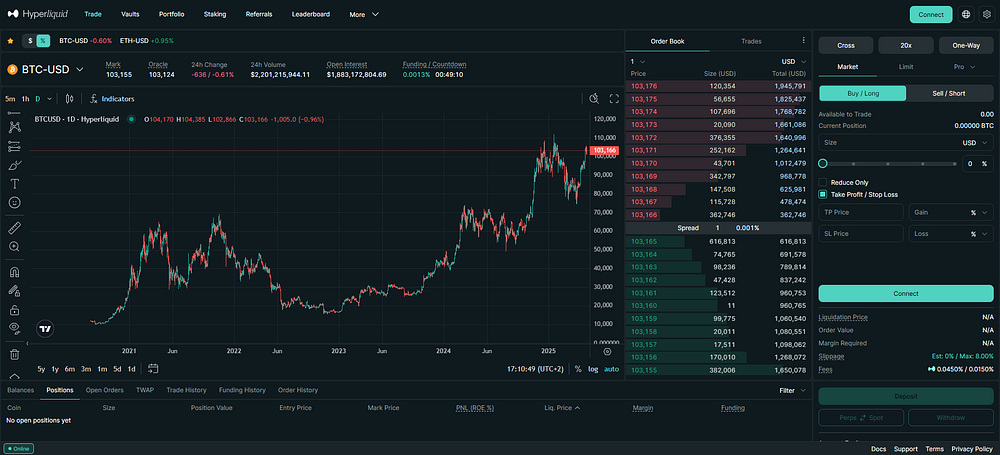Select the XABCD pattern tool
This screenshot has width=1000, height=455.
[14, 127]
